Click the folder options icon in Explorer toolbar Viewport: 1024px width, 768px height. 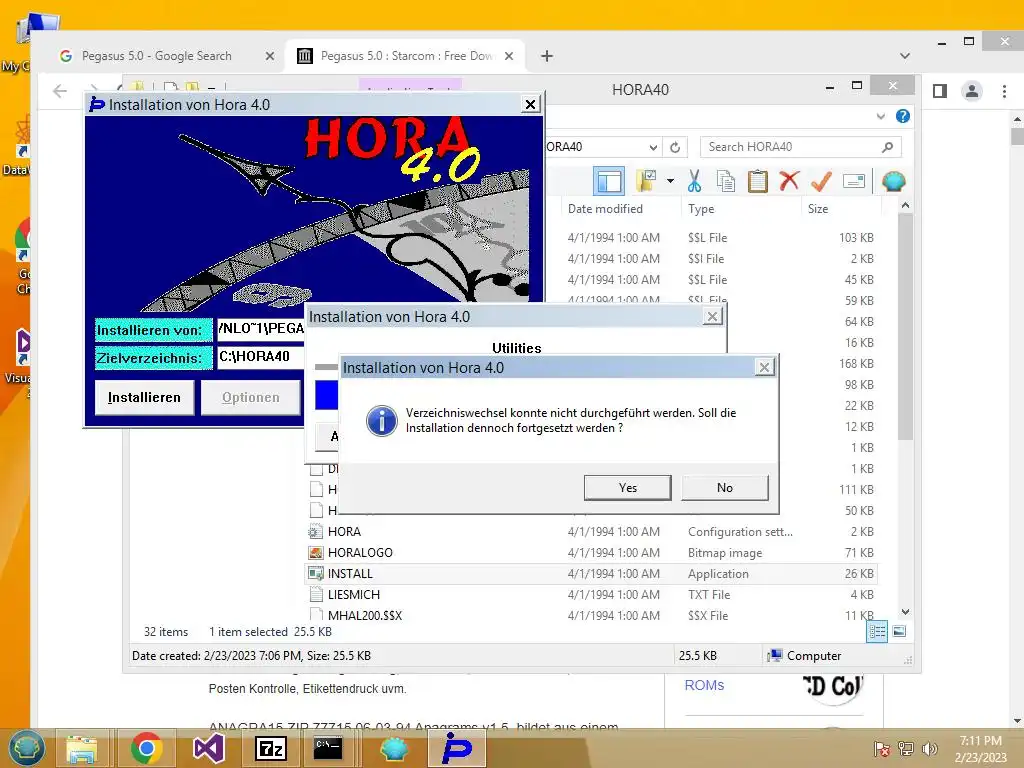pos(646,181)
